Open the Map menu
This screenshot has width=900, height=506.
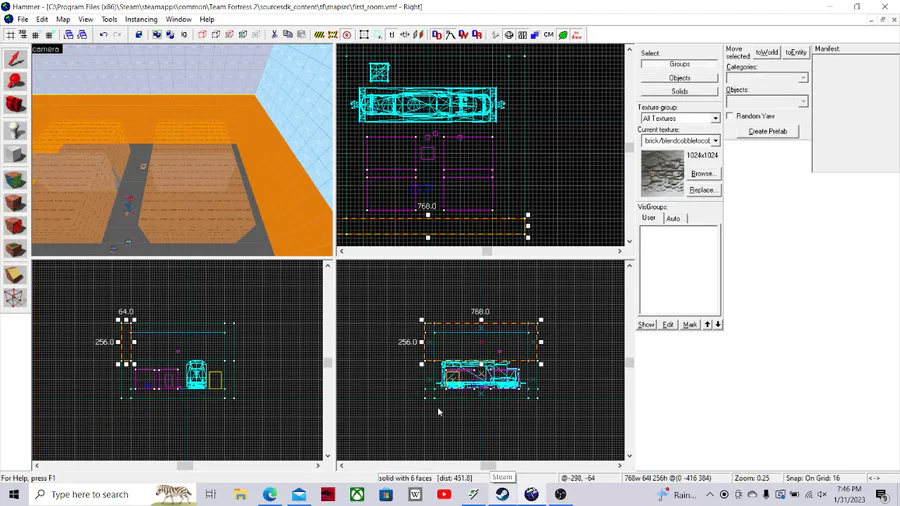(x=63, y=19)
